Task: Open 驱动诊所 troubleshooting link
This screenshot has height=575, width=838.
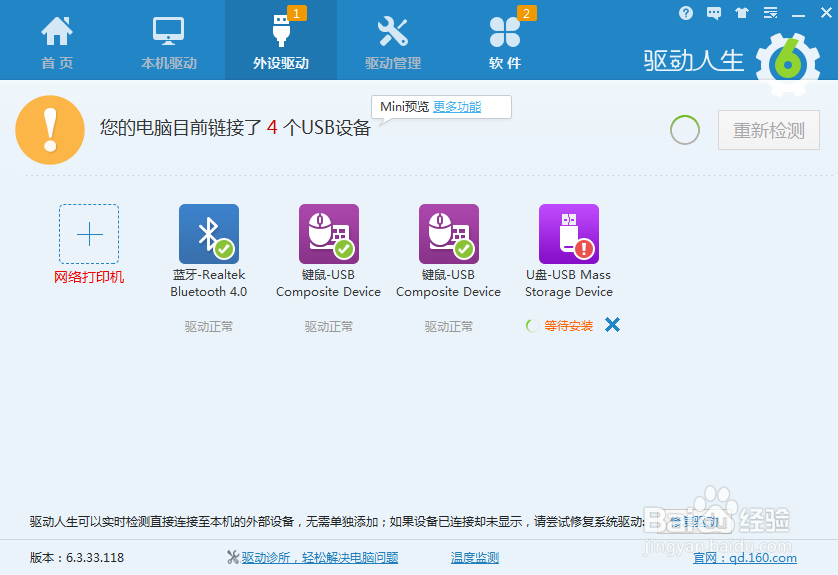Action: pyautogui.click(x=320, y=558)
